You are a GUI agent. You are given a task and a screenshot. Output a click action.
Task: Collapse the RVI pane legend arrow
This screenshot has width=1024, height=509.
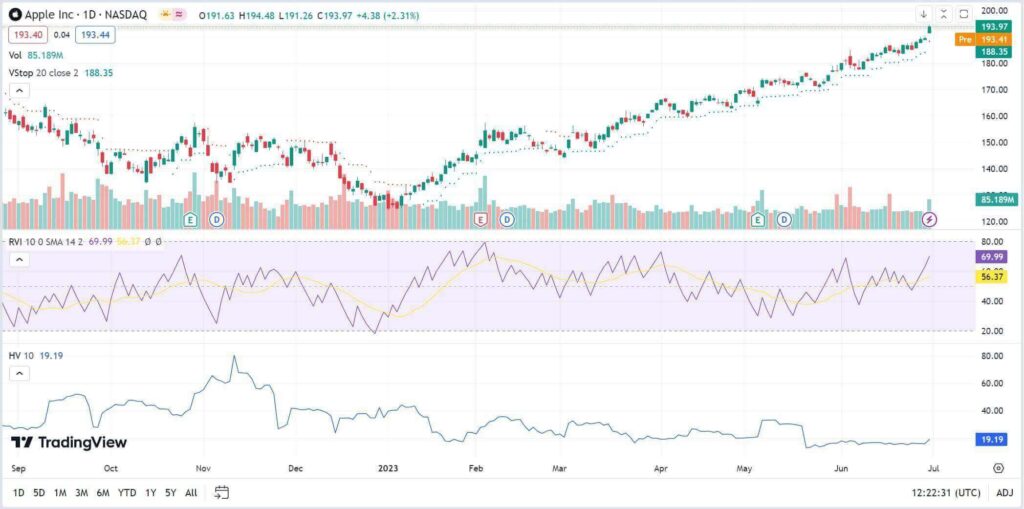[20, 260]
